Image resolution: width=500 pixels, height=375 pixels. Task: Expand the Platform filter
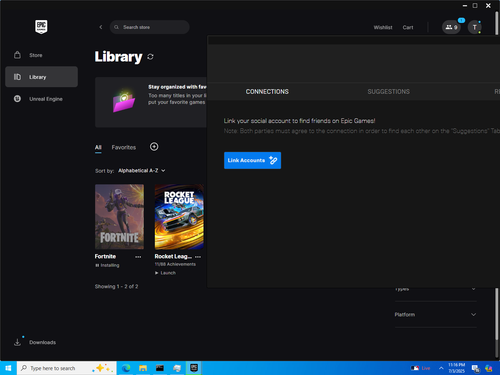[x=435, y=315]
